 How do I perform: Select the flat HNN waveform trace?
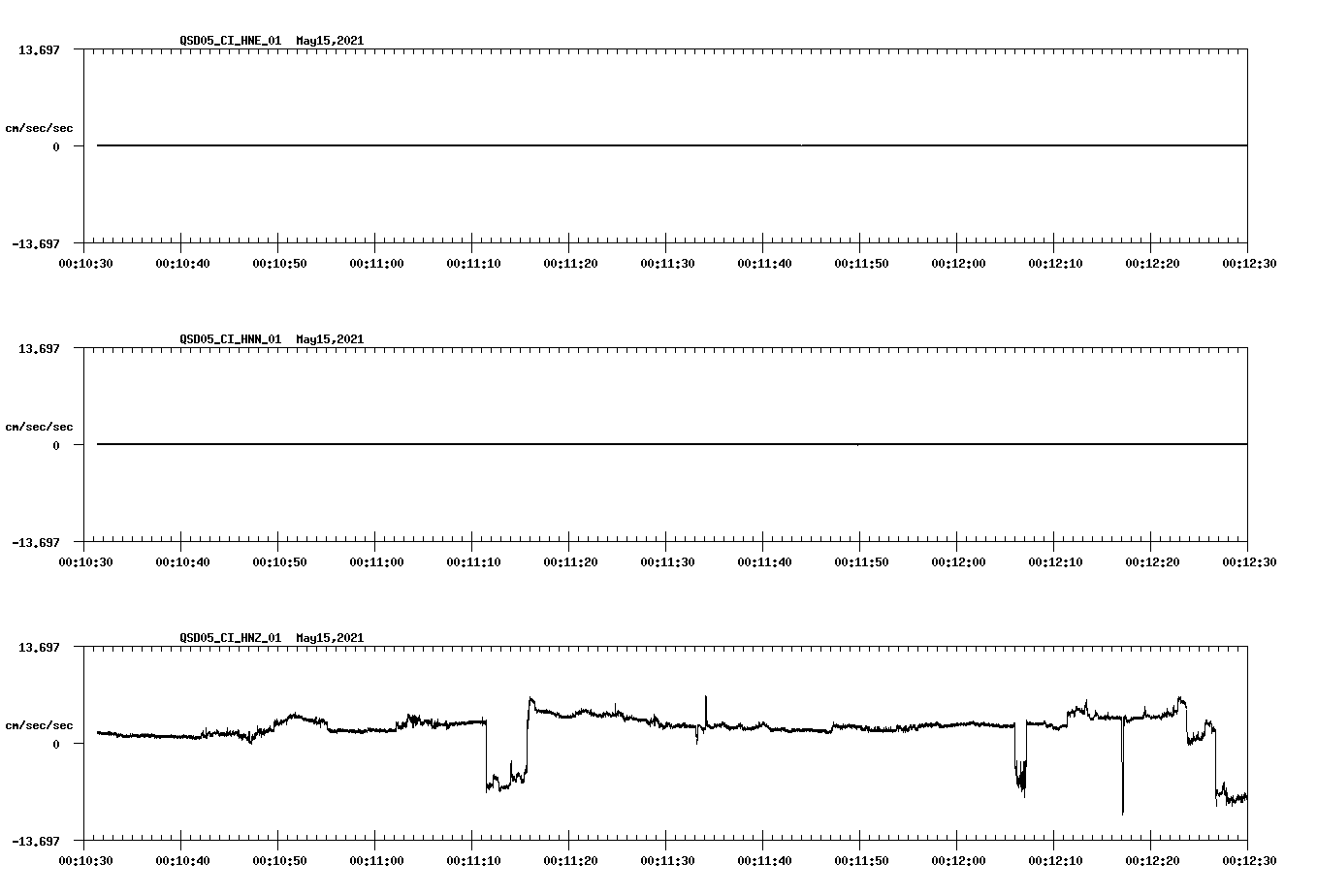pyautogui.click(x=582, y=445)
